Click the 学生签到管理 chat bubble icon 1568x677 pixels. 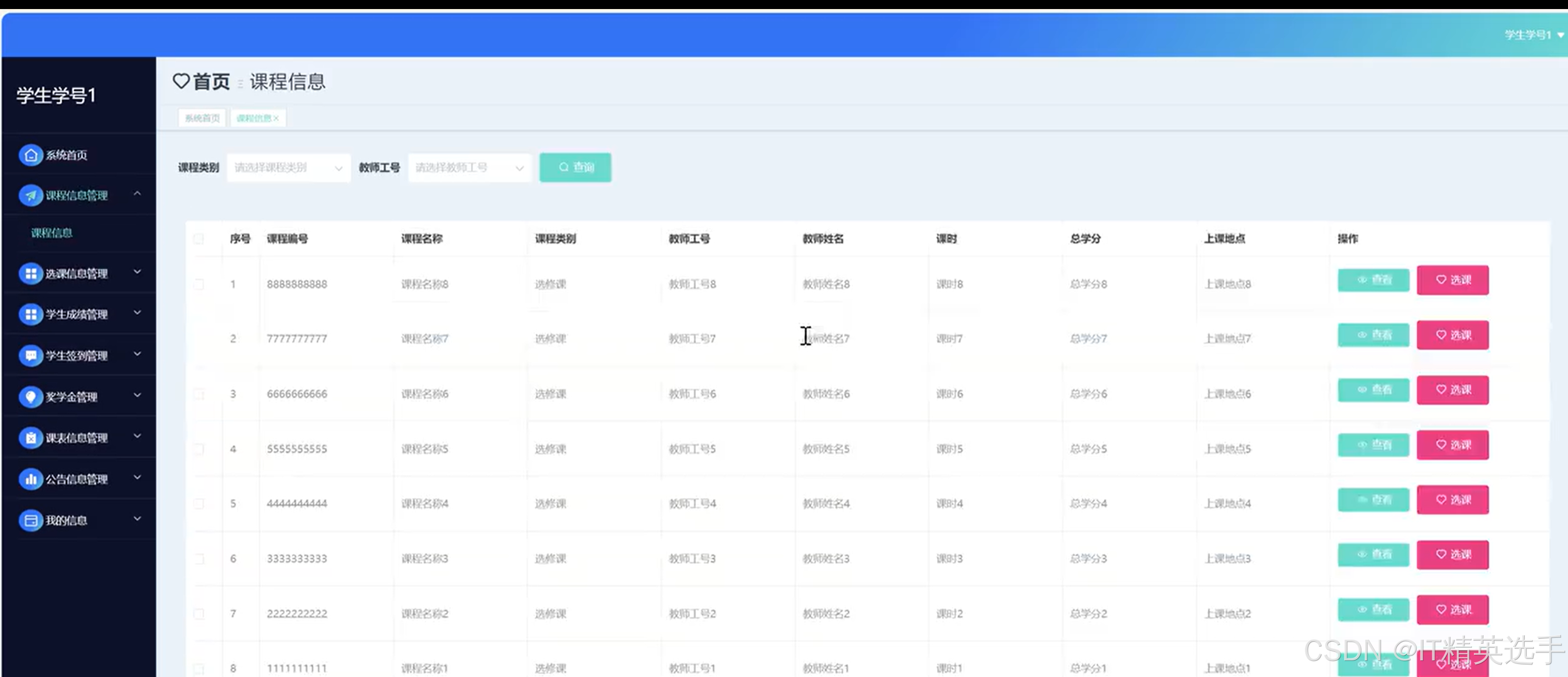point(30,355)
